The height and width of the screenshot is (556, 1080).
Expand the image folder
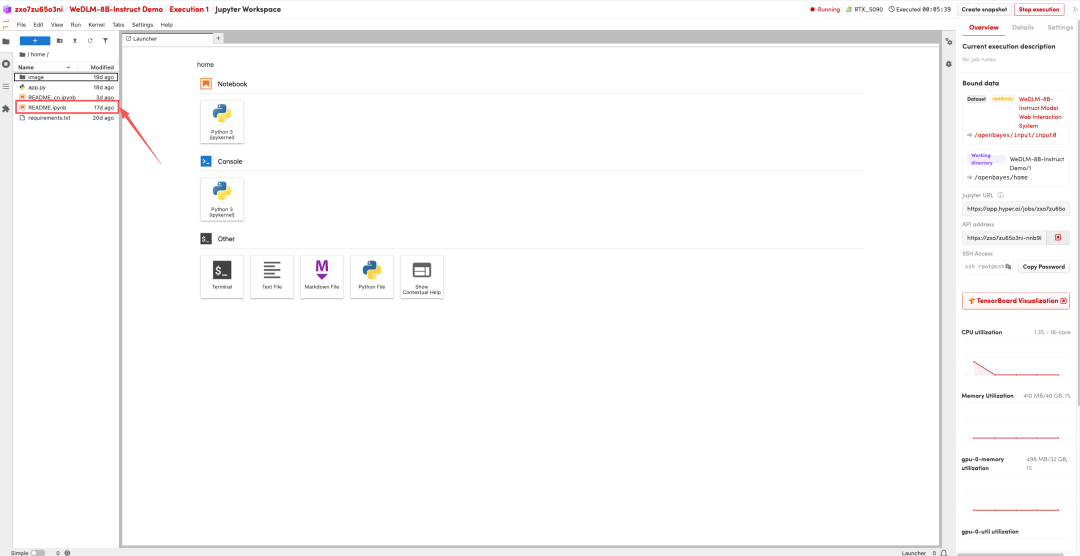tap(36, 77)
